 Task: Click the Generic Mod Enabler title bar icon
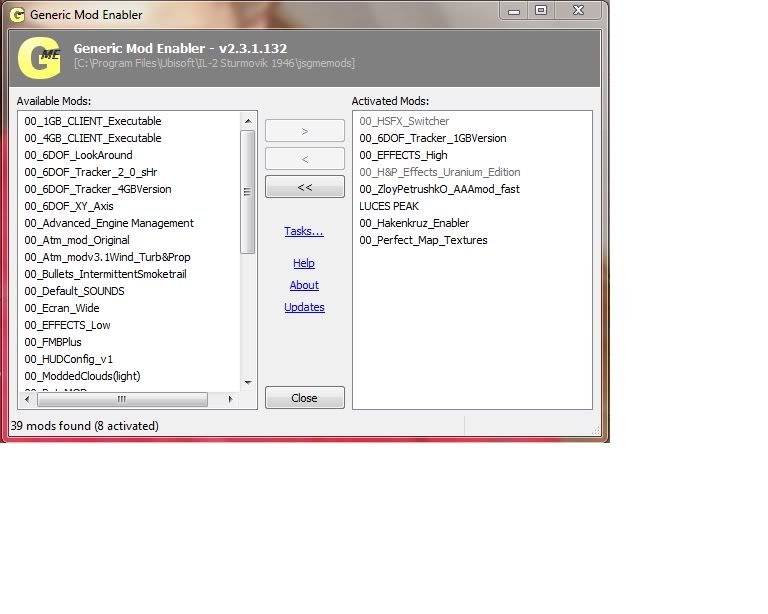coord(17,15)
